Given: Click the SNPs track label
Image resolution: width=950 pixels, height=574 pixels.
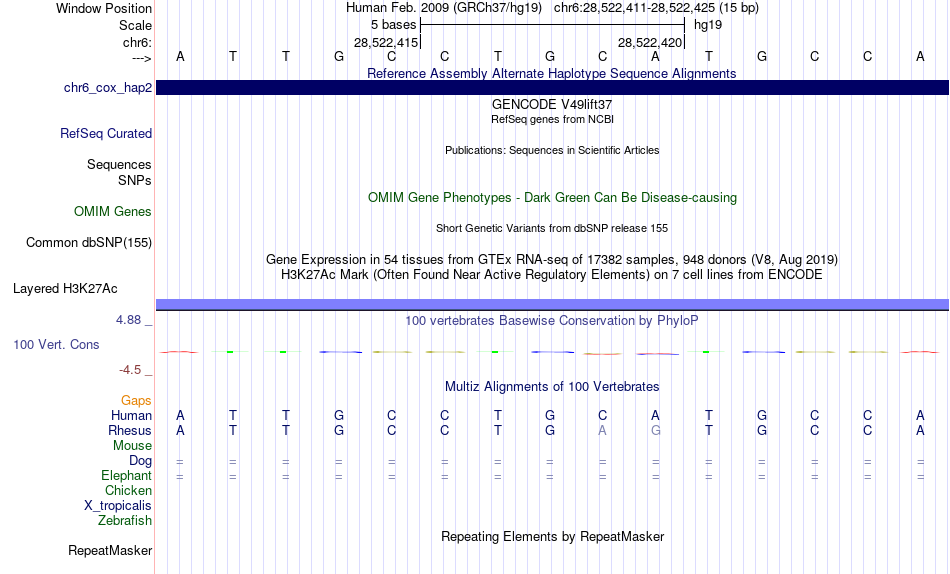Looking at the screenshot, I should pyautogui.click(x=135, y=181).
